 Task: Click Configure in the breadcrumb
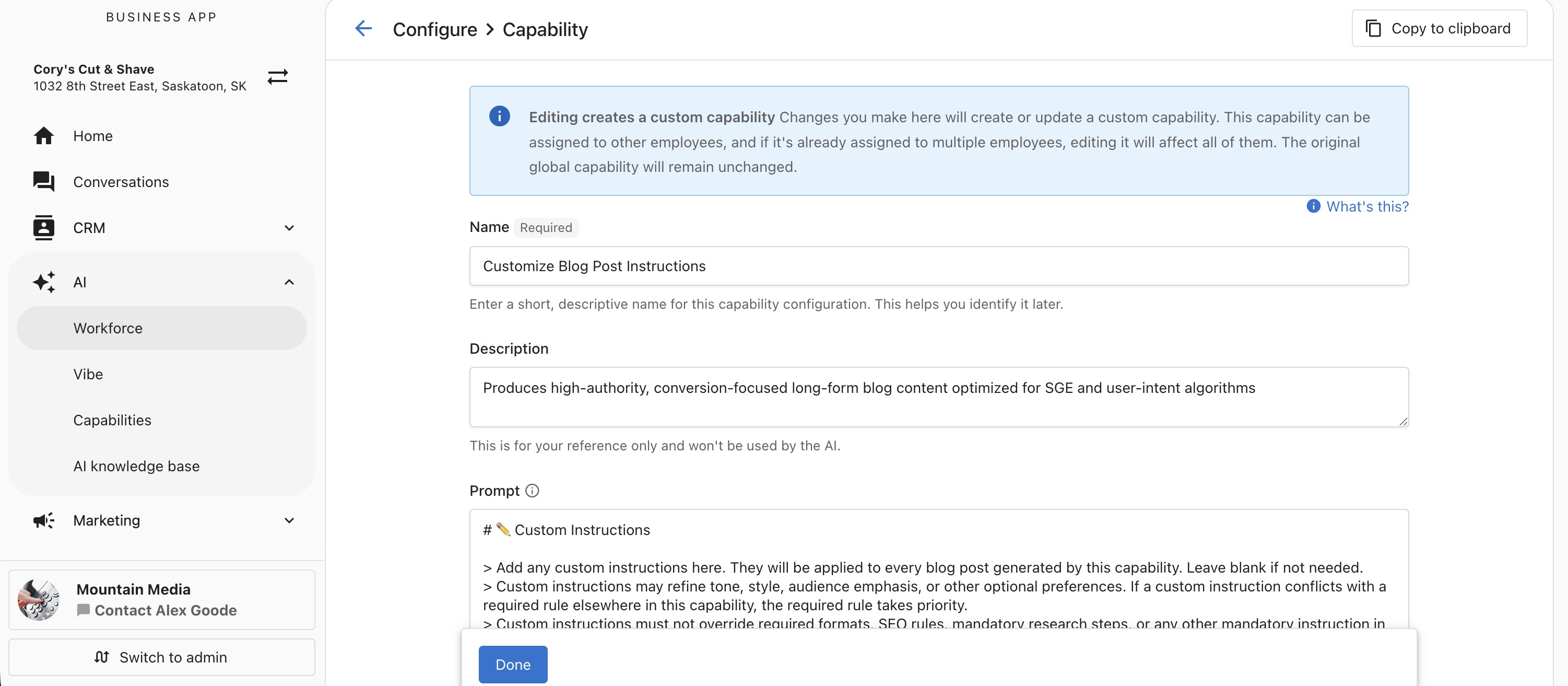(x=434, y=29)
